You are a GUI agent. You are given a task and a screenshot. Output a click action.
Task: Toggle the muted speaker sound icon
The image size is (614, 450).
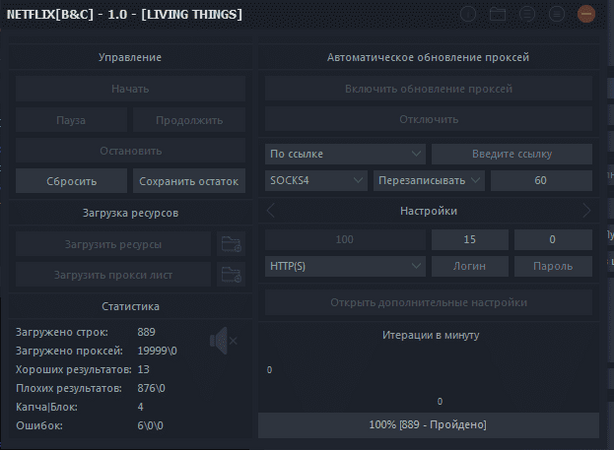pos(223,341)
